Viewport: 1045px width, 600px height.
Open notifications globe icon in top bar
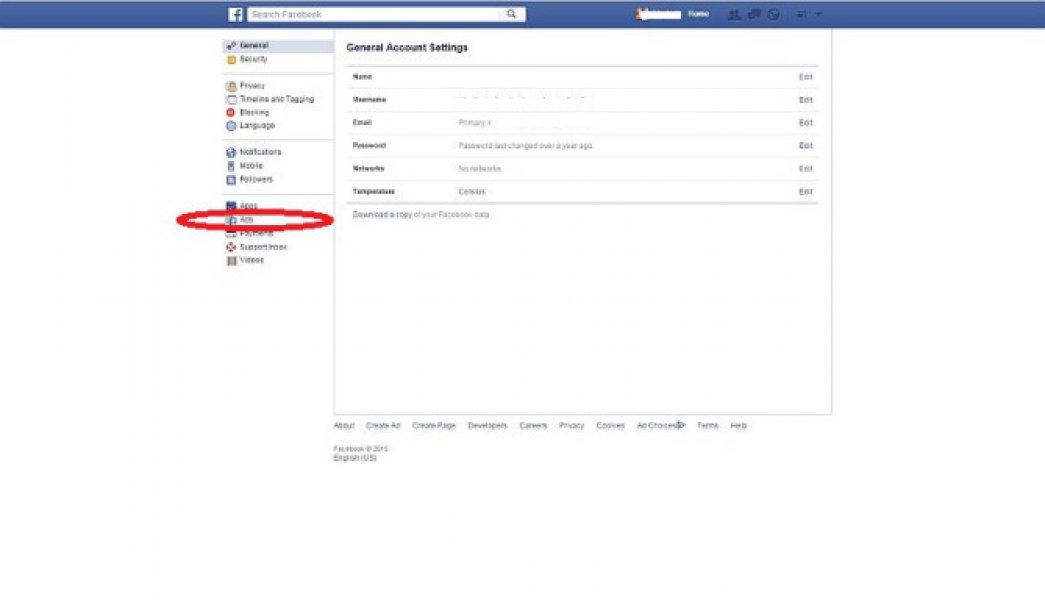773,14
